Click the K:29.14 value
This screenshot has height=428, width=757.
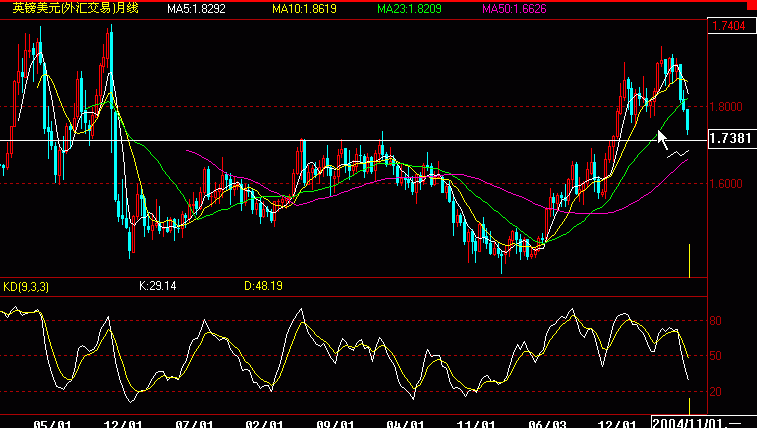tap(158, 286)
